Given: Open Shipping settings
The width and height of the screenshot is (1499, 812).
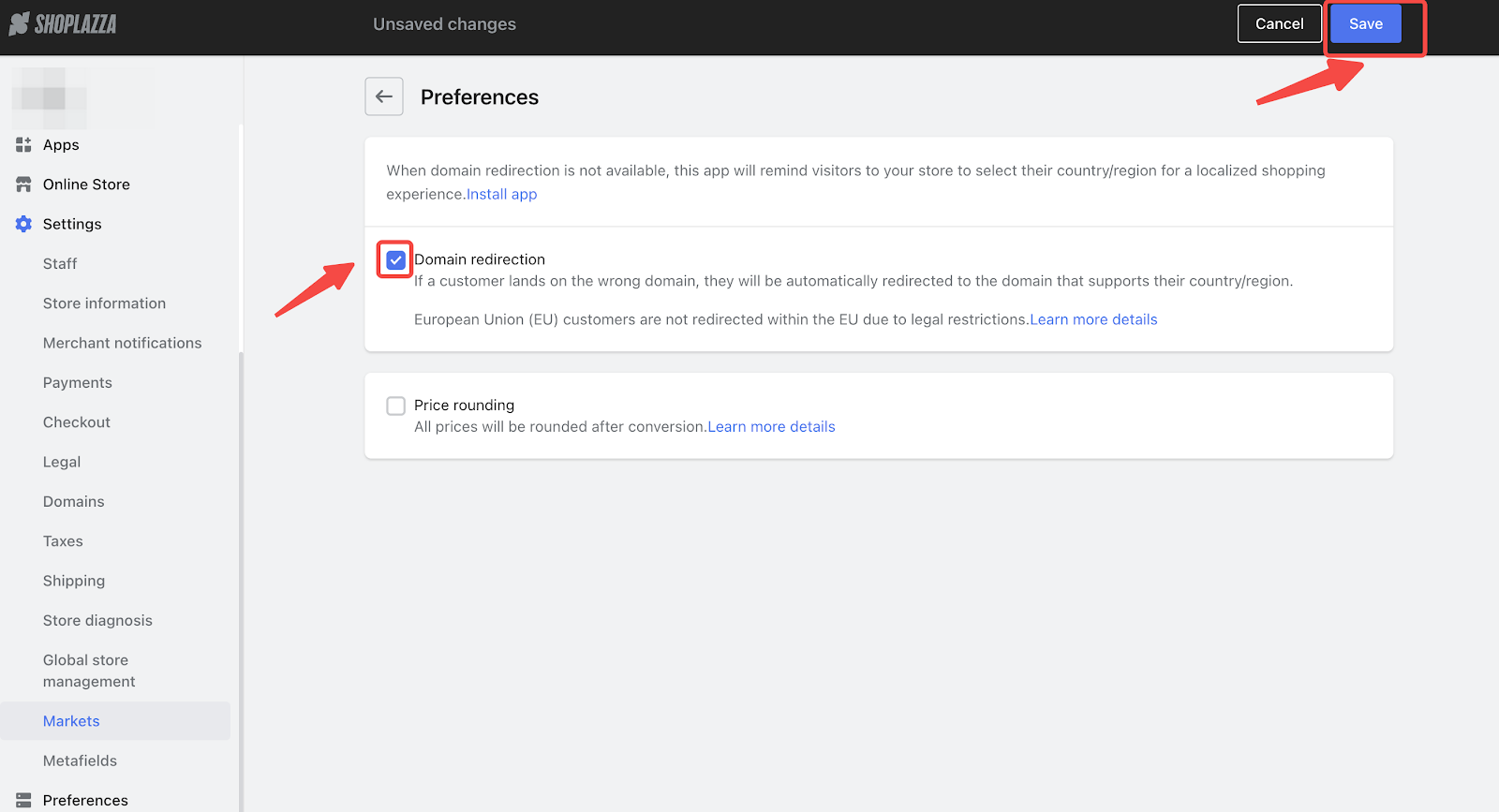Looking at the screenshot, I should coord(74,581).
